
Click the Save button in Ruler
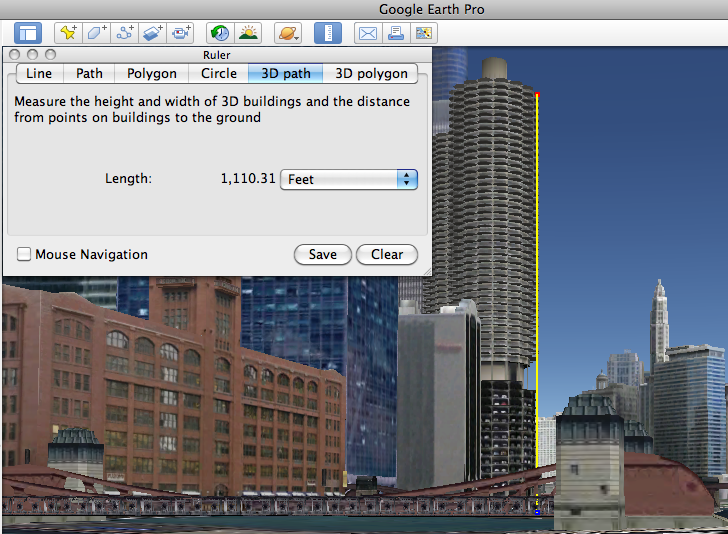[323, 254]
